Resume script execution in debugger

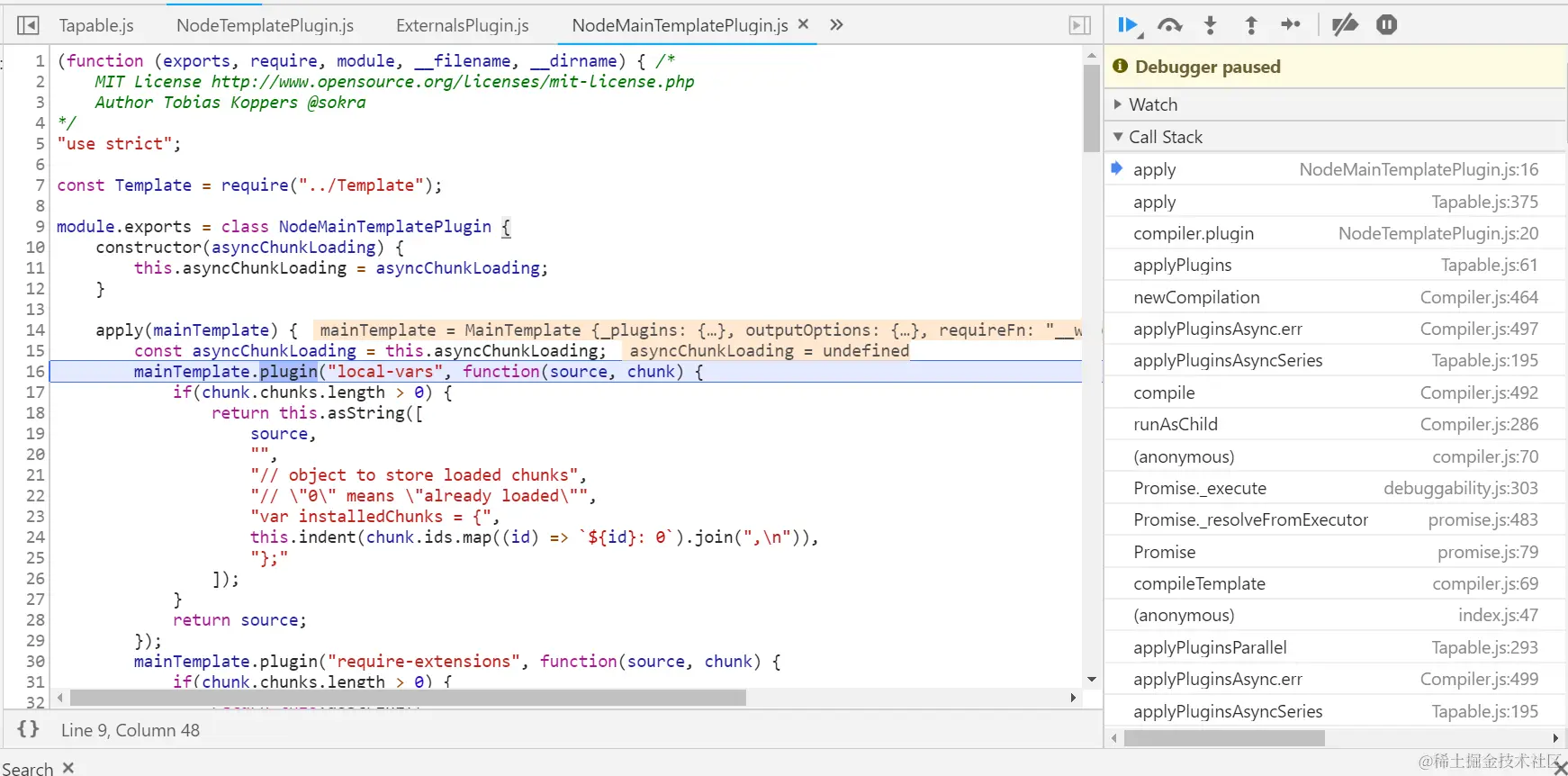pyautogui.click(x=1128, y=25)
